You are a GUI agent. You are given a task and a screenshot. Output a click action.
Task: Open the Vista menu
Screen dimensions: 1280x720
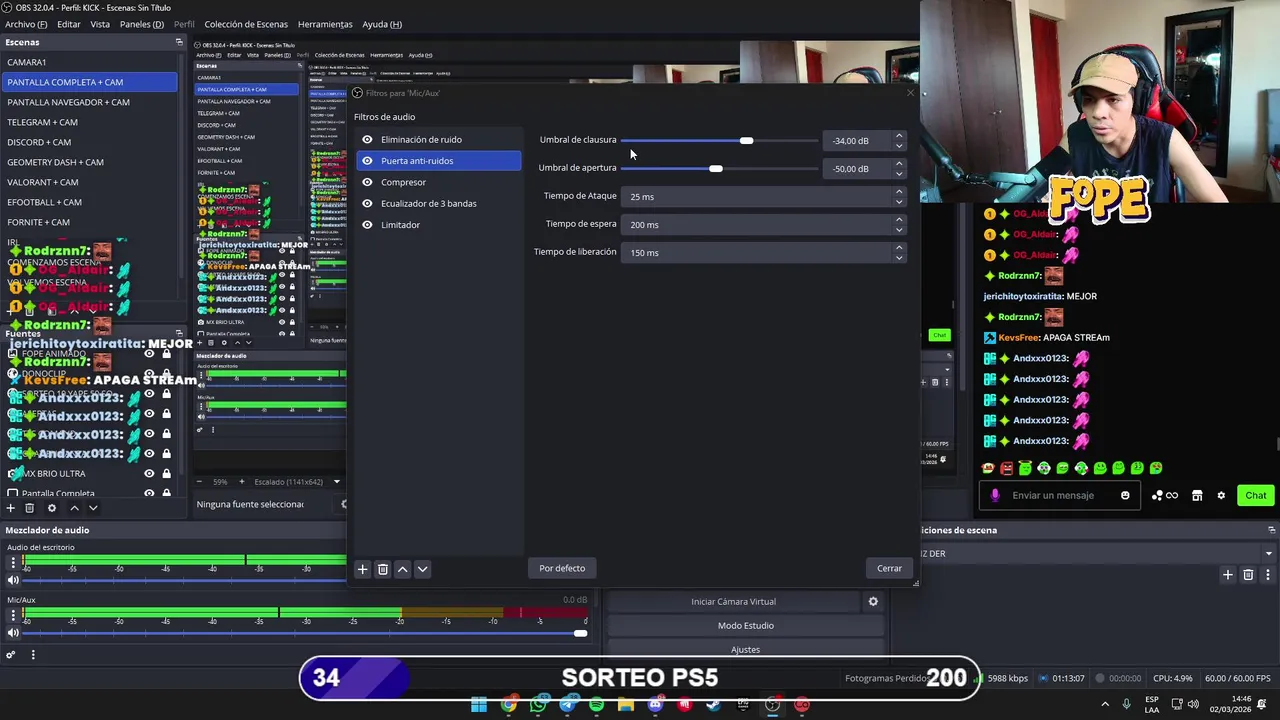(100, 24)
